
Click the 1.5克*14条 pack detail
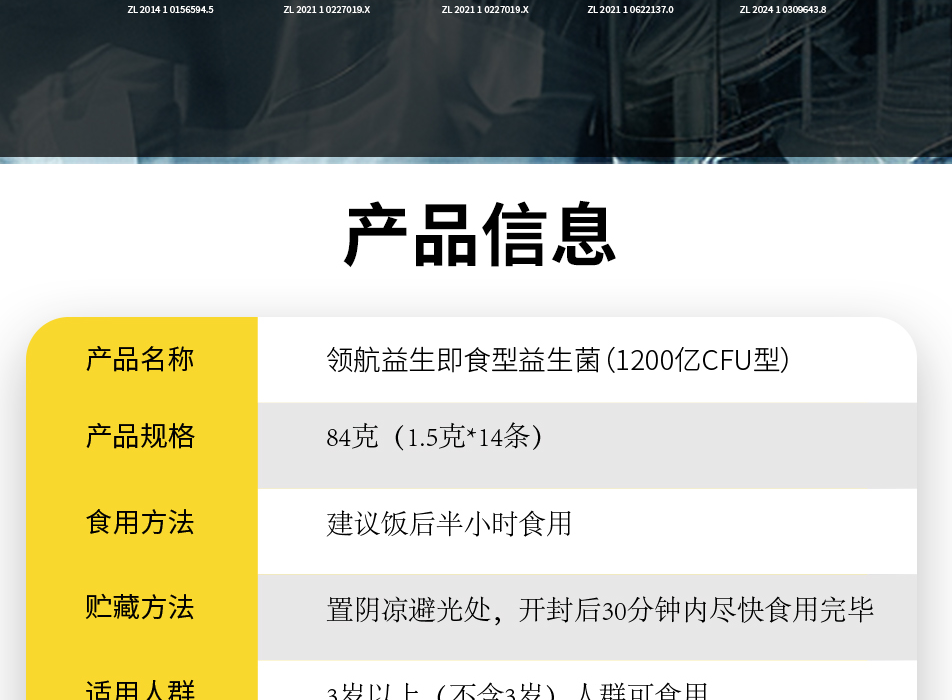pos(468,437)
